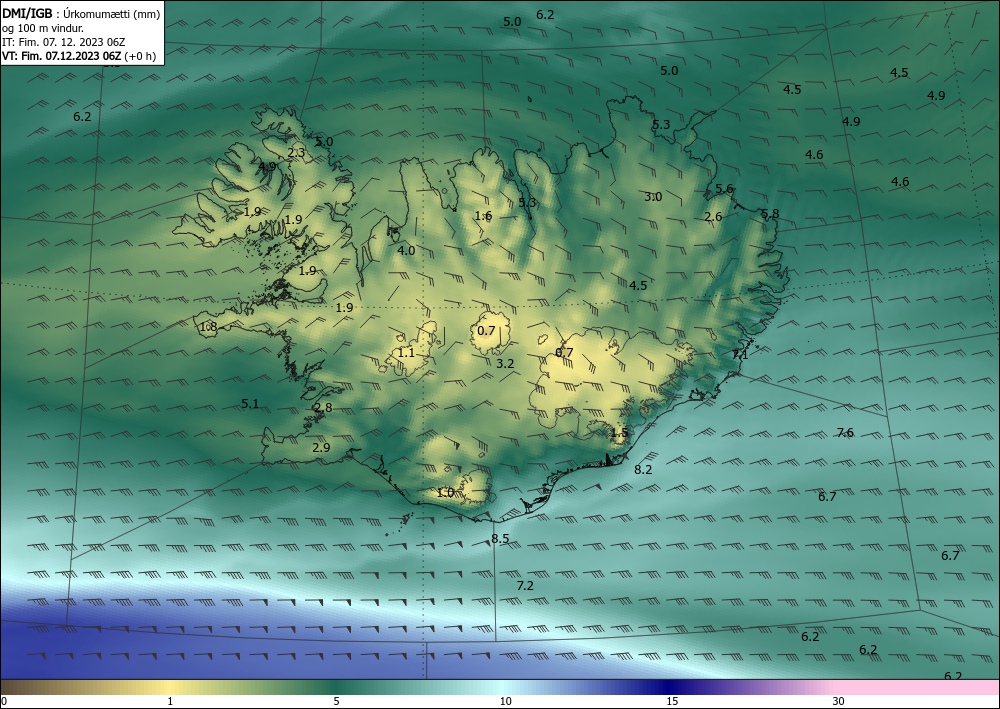Click the 1.5 value on the southeast coast
Image resolution: width=1000 pixels, height=709 pixels.
tap(619, 433)
